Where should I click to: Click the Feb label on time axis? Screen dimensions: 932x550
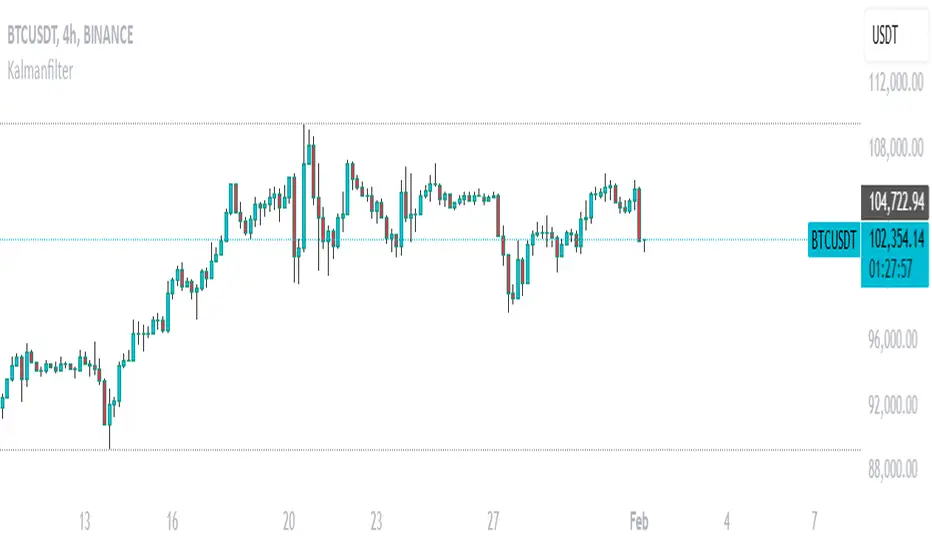tap(639, 521)
